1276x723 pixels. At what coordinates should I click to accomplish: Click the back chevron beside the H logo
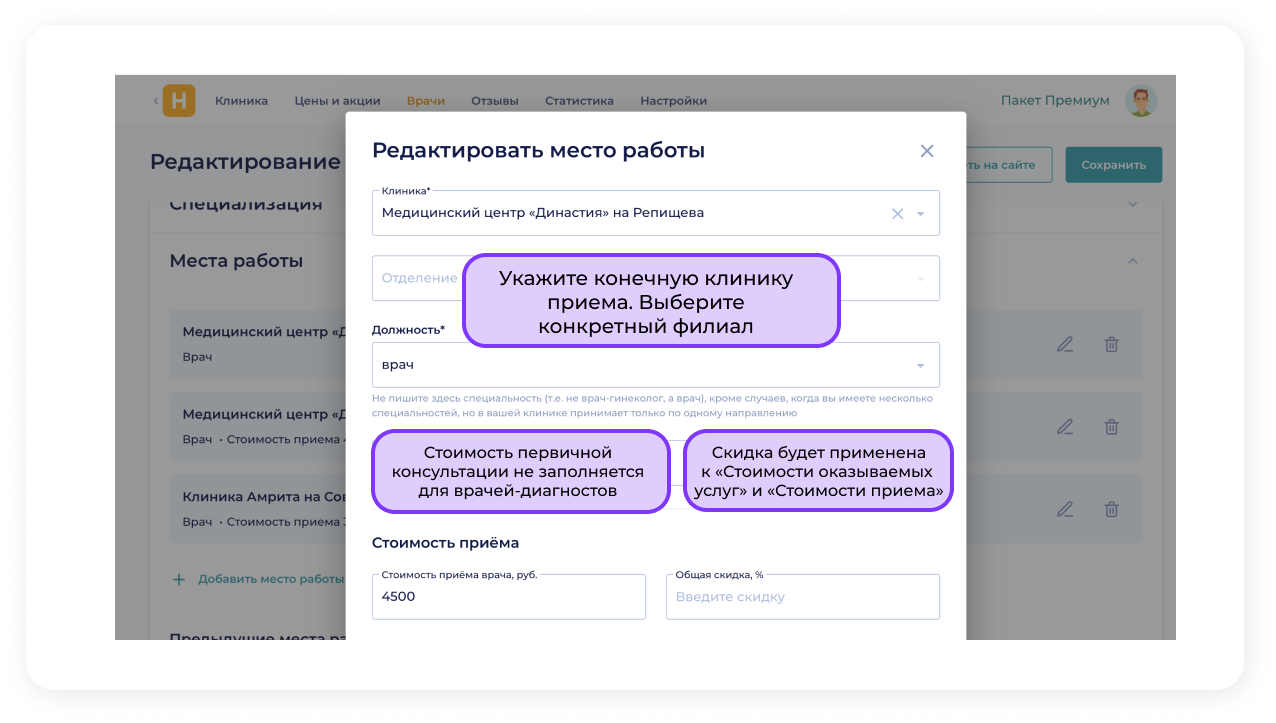click(x=156, y=101)
